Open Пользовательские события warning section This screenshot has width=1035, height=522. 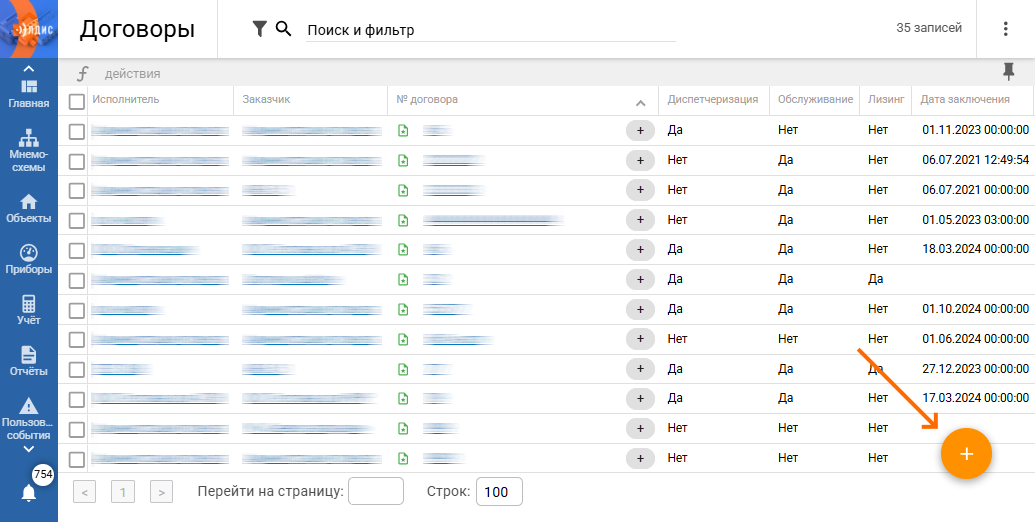click(28, 419)
